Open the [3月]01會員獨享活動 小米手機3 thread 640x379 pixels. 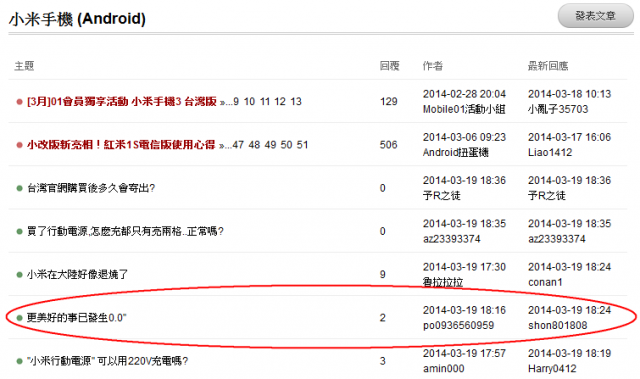(122, 102)
